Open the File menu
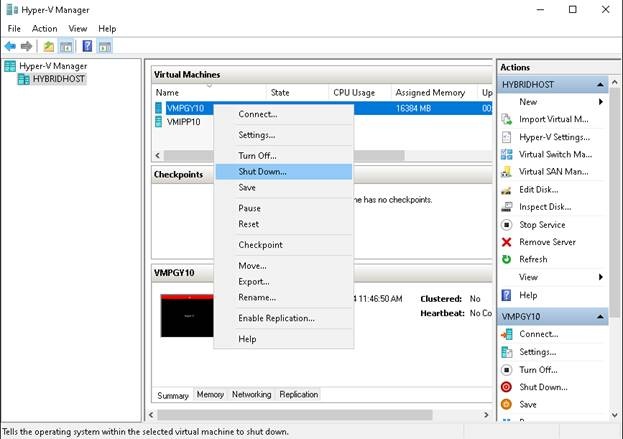 (x=14, y=29)
